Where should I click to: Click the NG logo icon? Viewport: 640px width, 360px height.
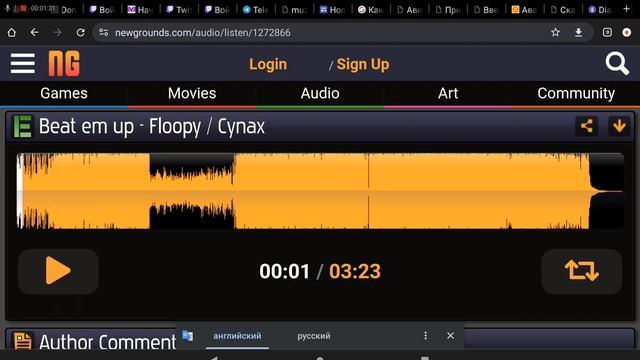(64, 63)
